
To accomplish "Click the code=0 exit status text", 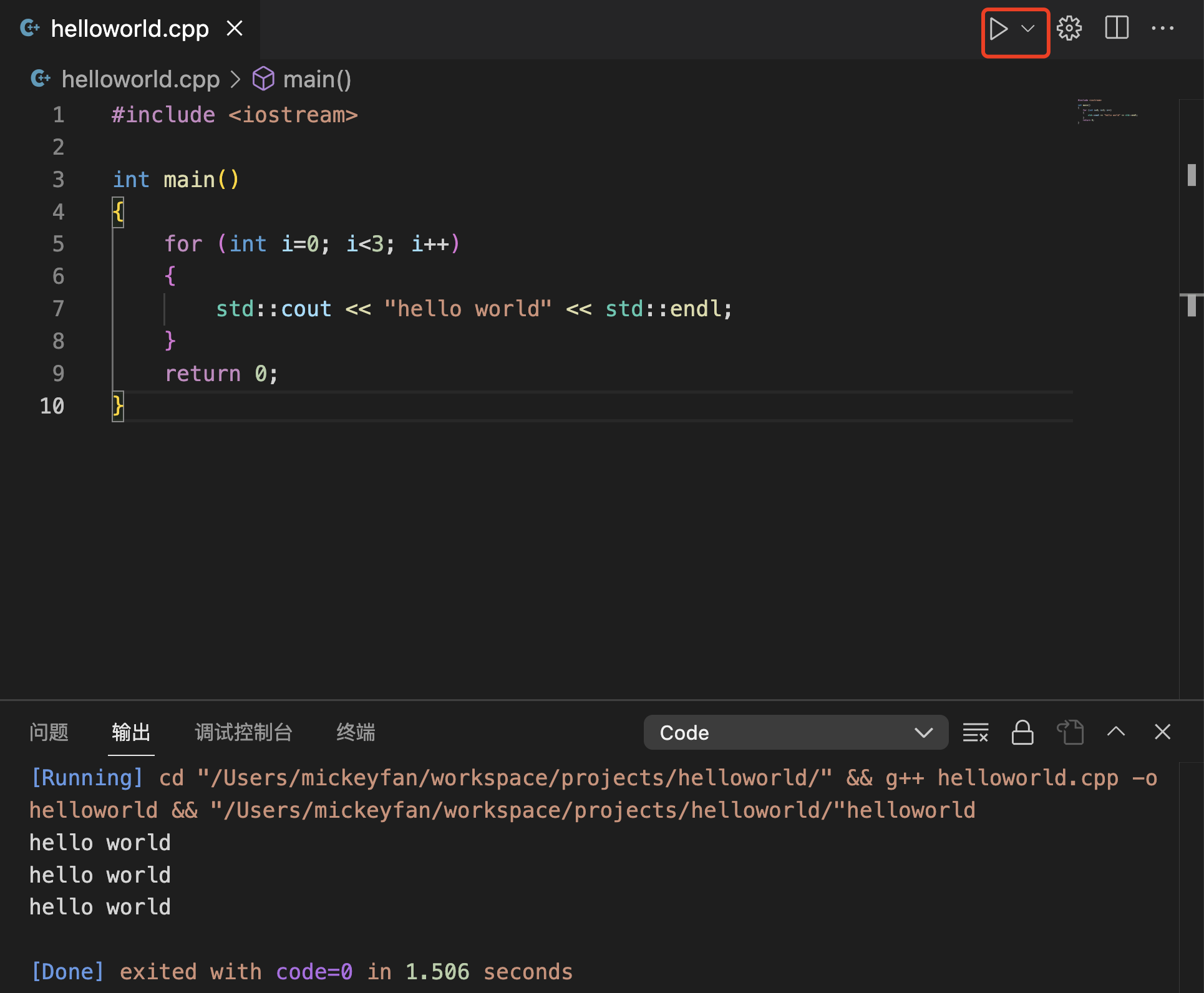I will pos(314,972).
